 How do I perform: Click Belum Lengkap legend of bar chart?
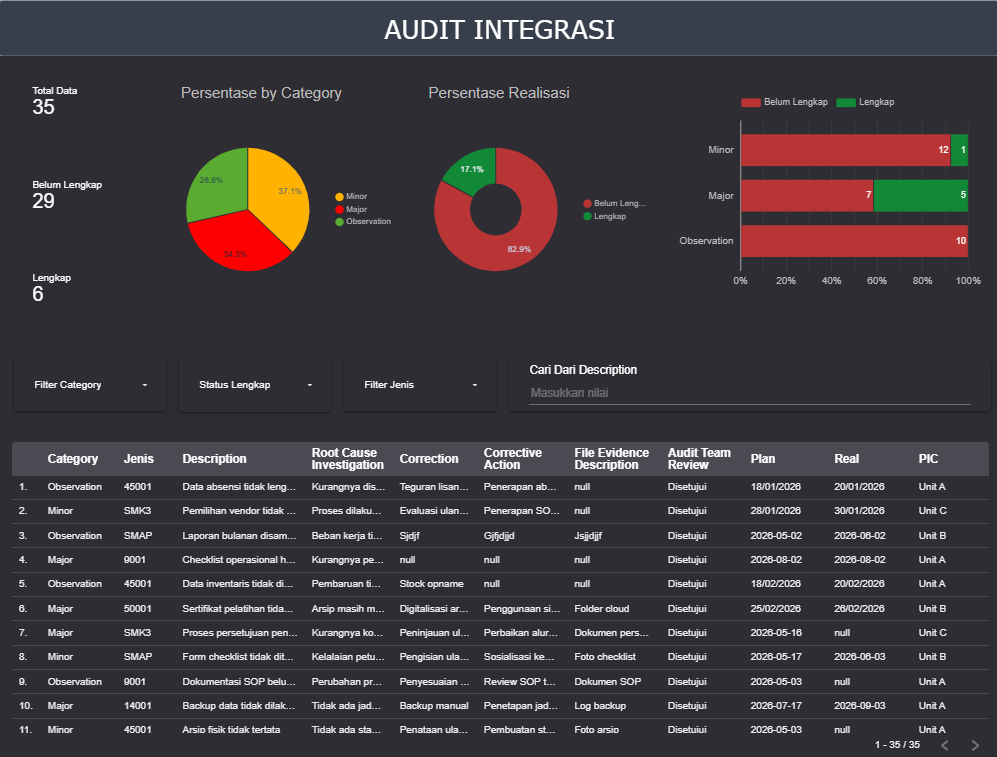coord(785,102)
